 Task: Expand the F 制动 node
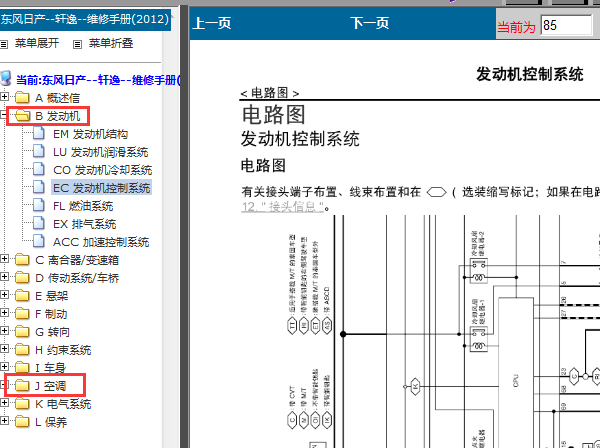[x=4, y=313]
